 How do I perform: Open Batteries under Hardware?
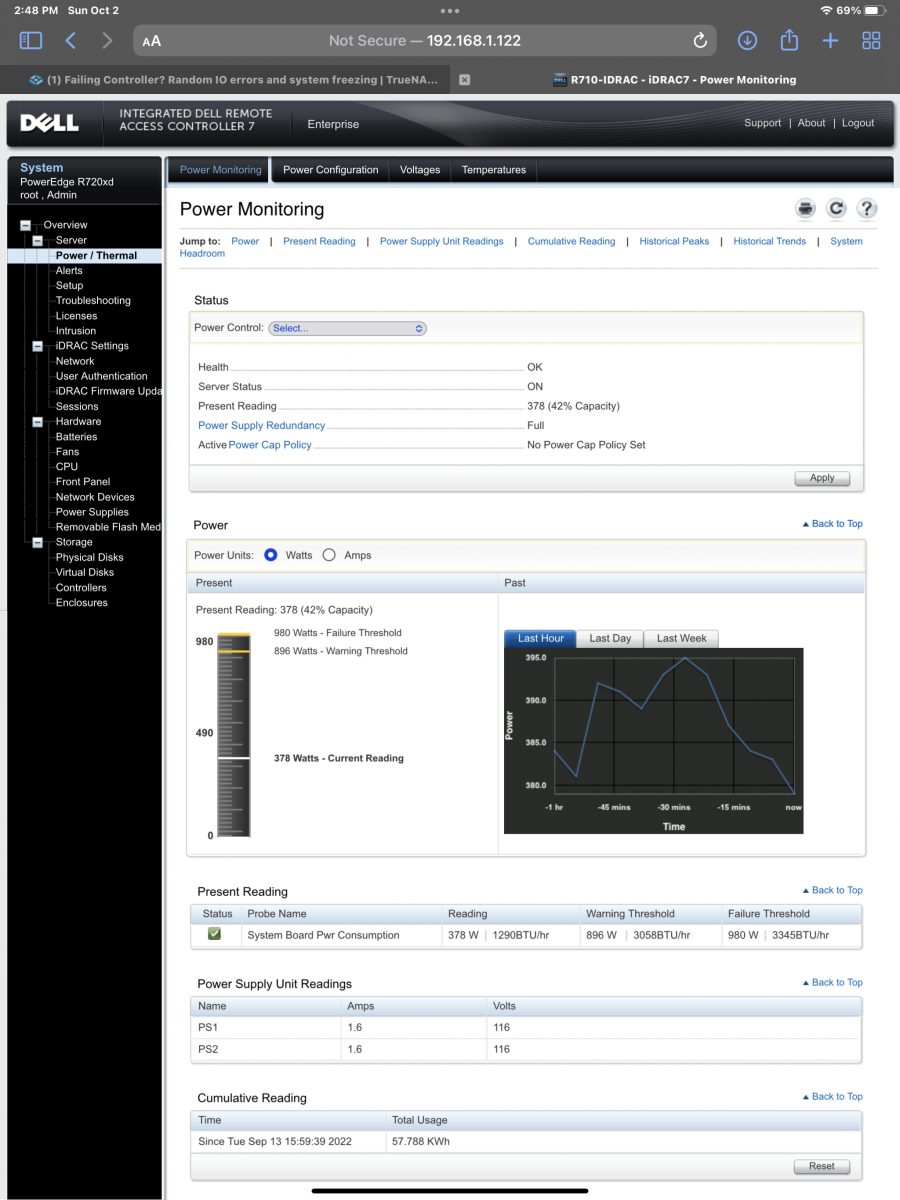76,437
